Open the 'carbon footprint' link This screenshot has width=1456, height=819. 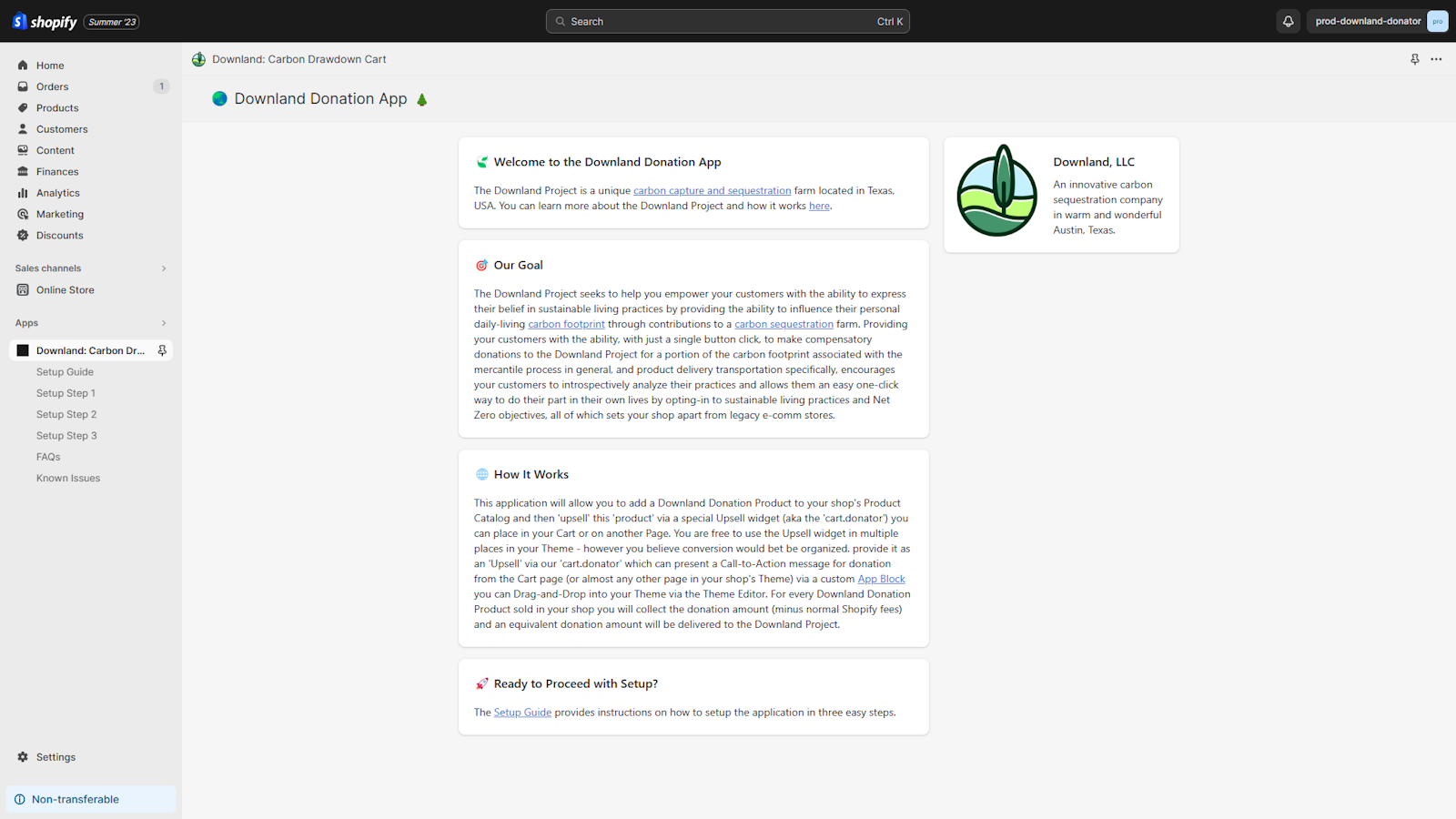point(566,324)
